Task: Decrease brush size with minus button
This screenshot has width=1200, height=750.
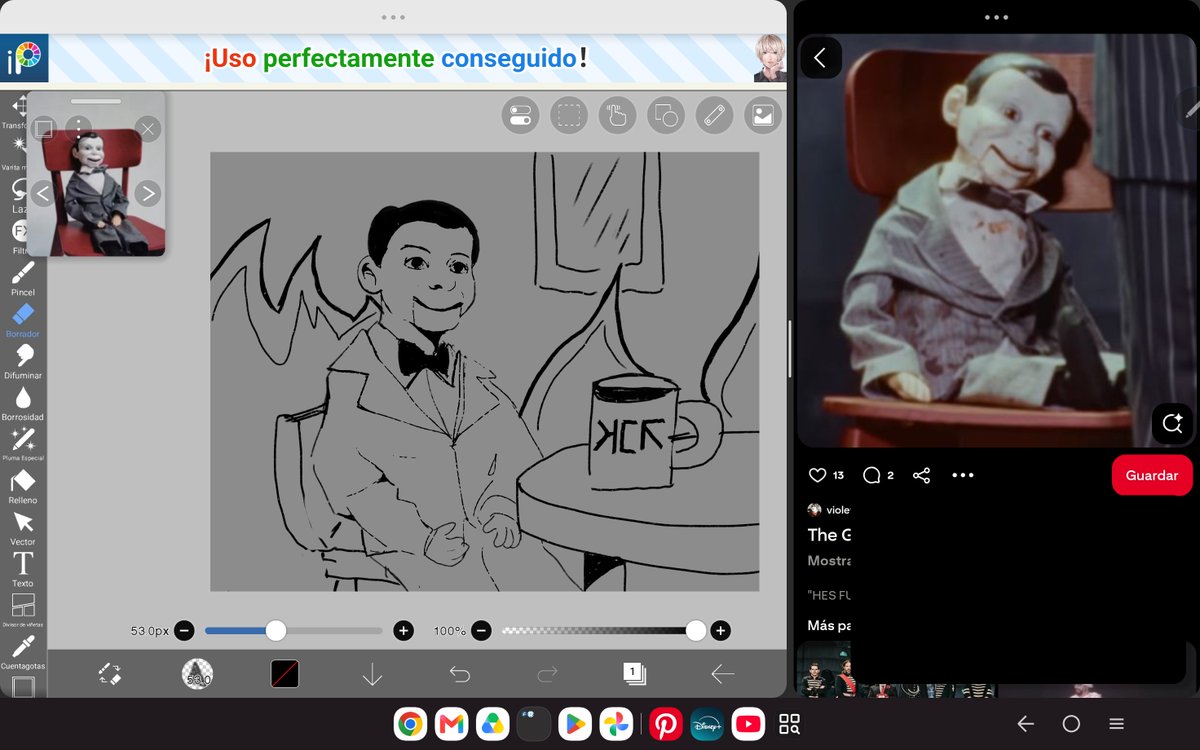Action: coord(184,630)
